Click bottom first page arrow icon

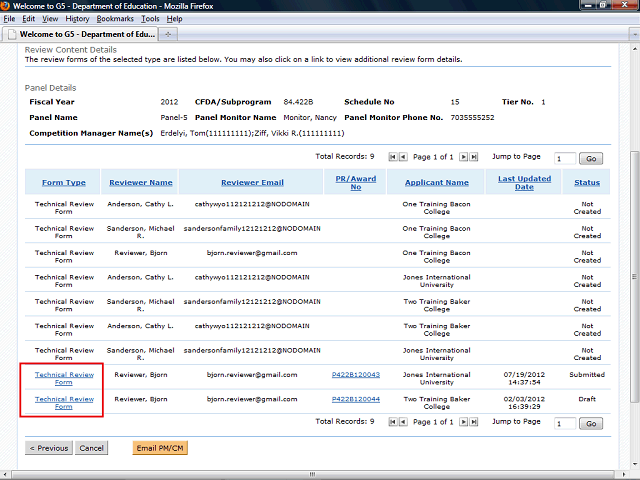pos(393,422)
